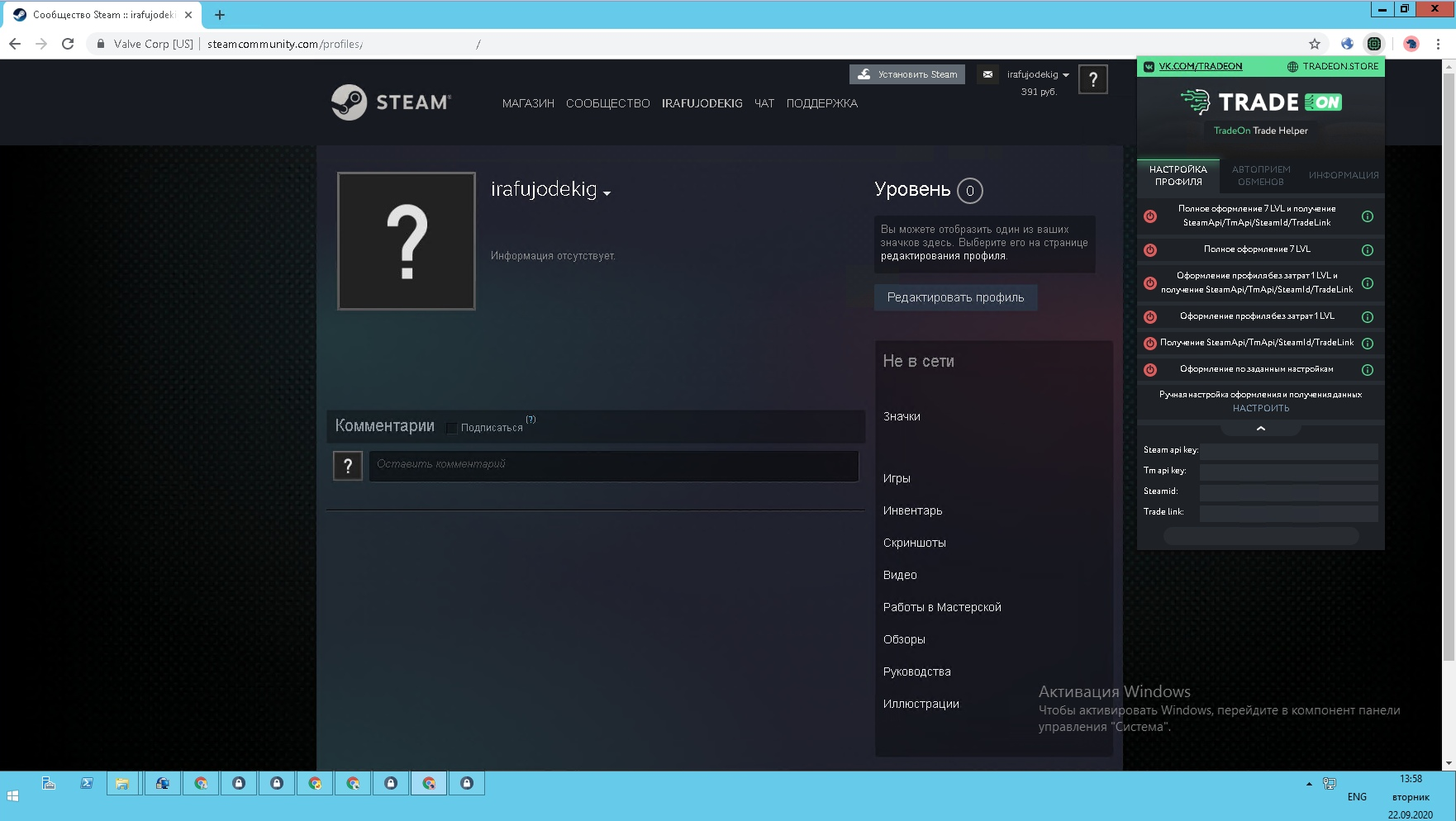This screenshot has height=821, width=1456.
Task: Open TRADEON.STORE link
Action: tap(1340, 67)
